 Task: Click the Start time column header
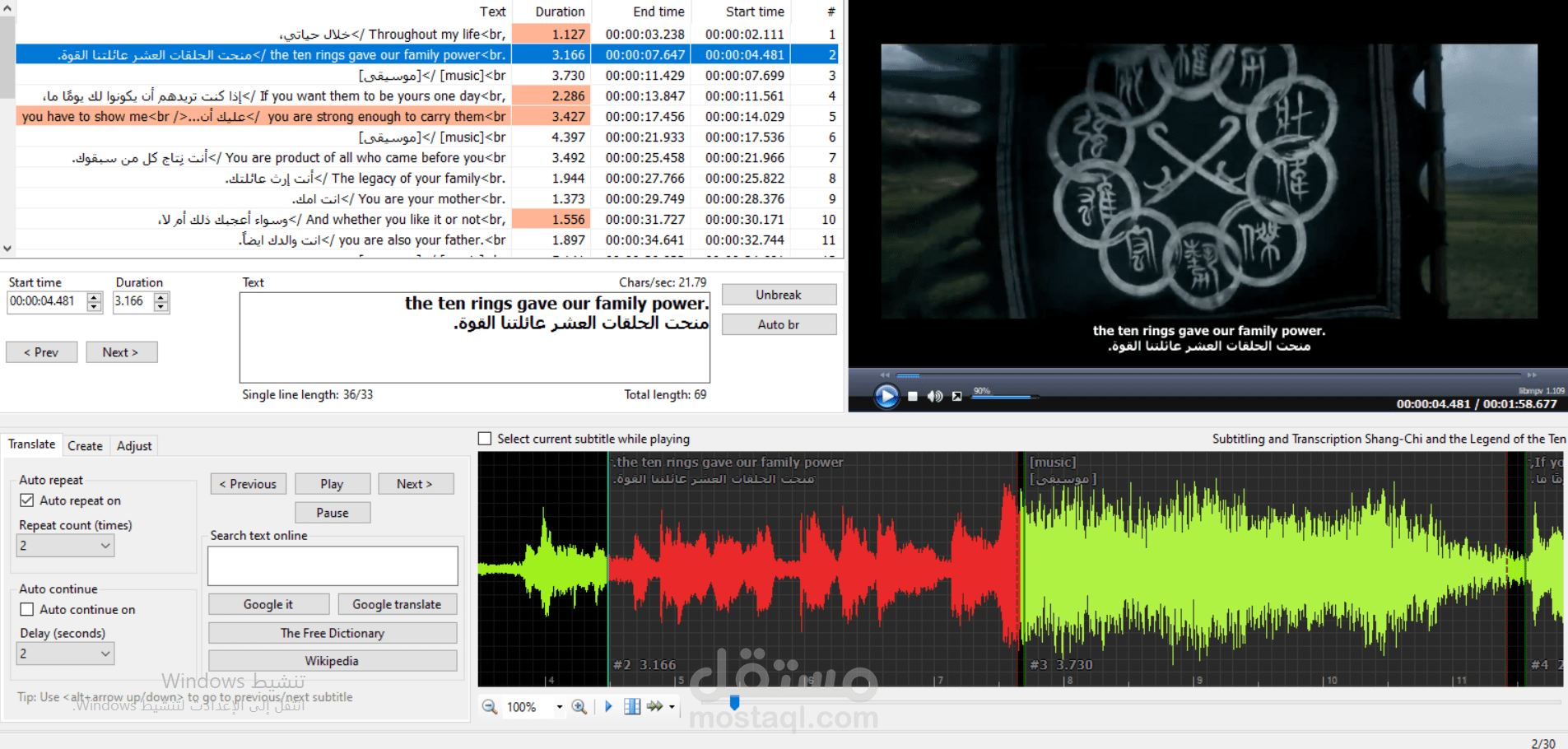[x=741, y=12]
